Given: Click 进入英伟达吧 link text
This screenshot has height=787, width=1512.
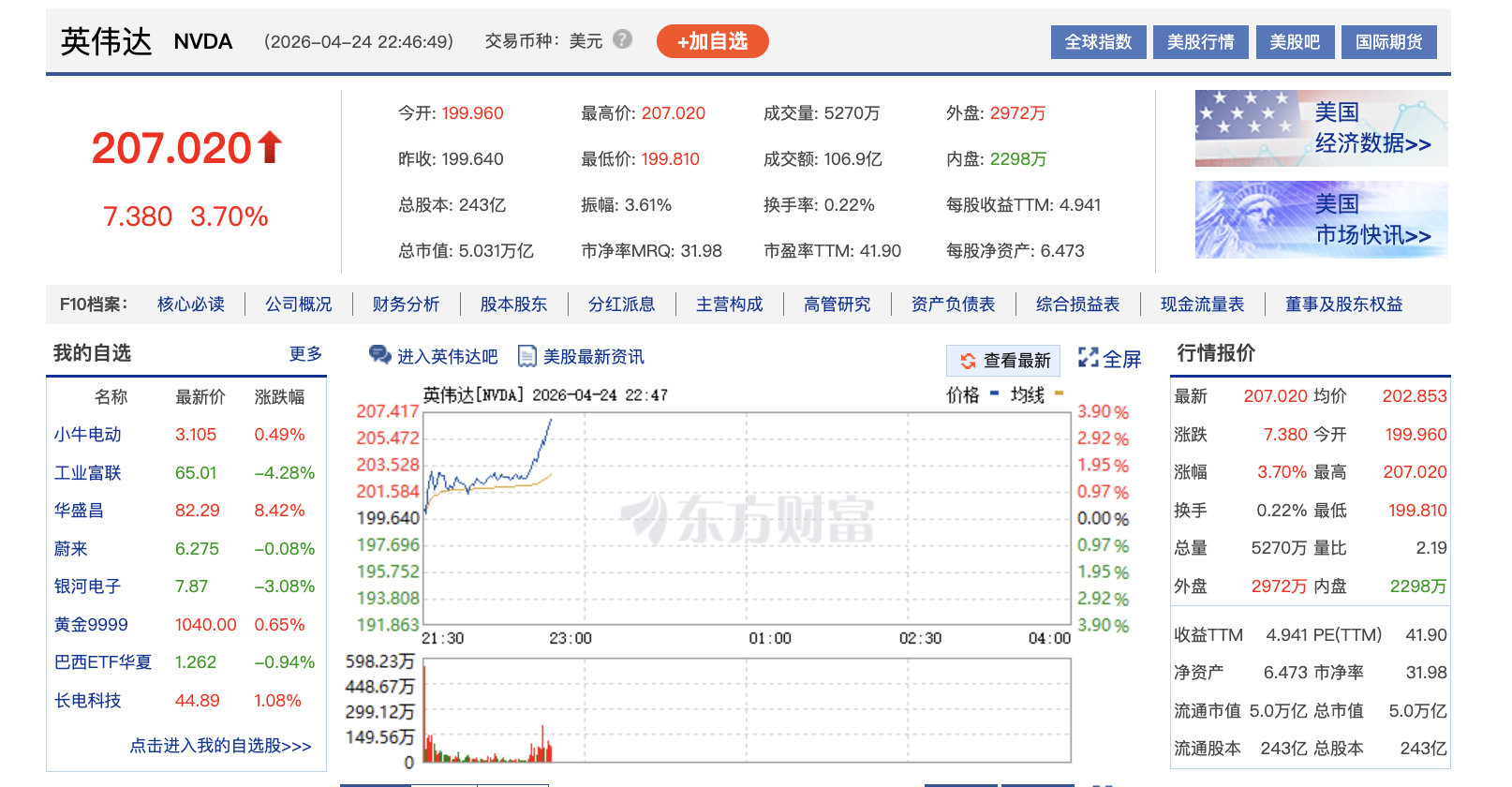Looking at the screenshot, I should 448,357.
